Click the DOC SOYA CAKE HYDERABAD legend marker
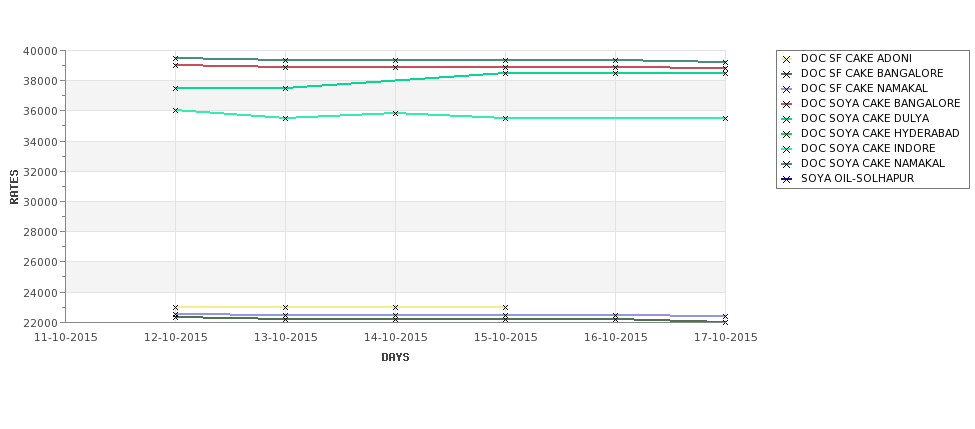The width and height of the screenshot is (975, 429). tap(786, 134)
